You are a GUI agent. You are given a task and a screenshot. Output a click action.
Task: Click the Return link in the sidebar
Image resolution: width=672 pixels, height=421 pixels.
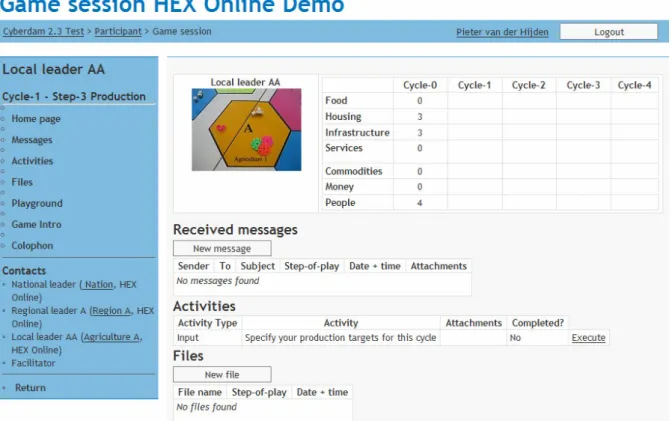[30, 388]
